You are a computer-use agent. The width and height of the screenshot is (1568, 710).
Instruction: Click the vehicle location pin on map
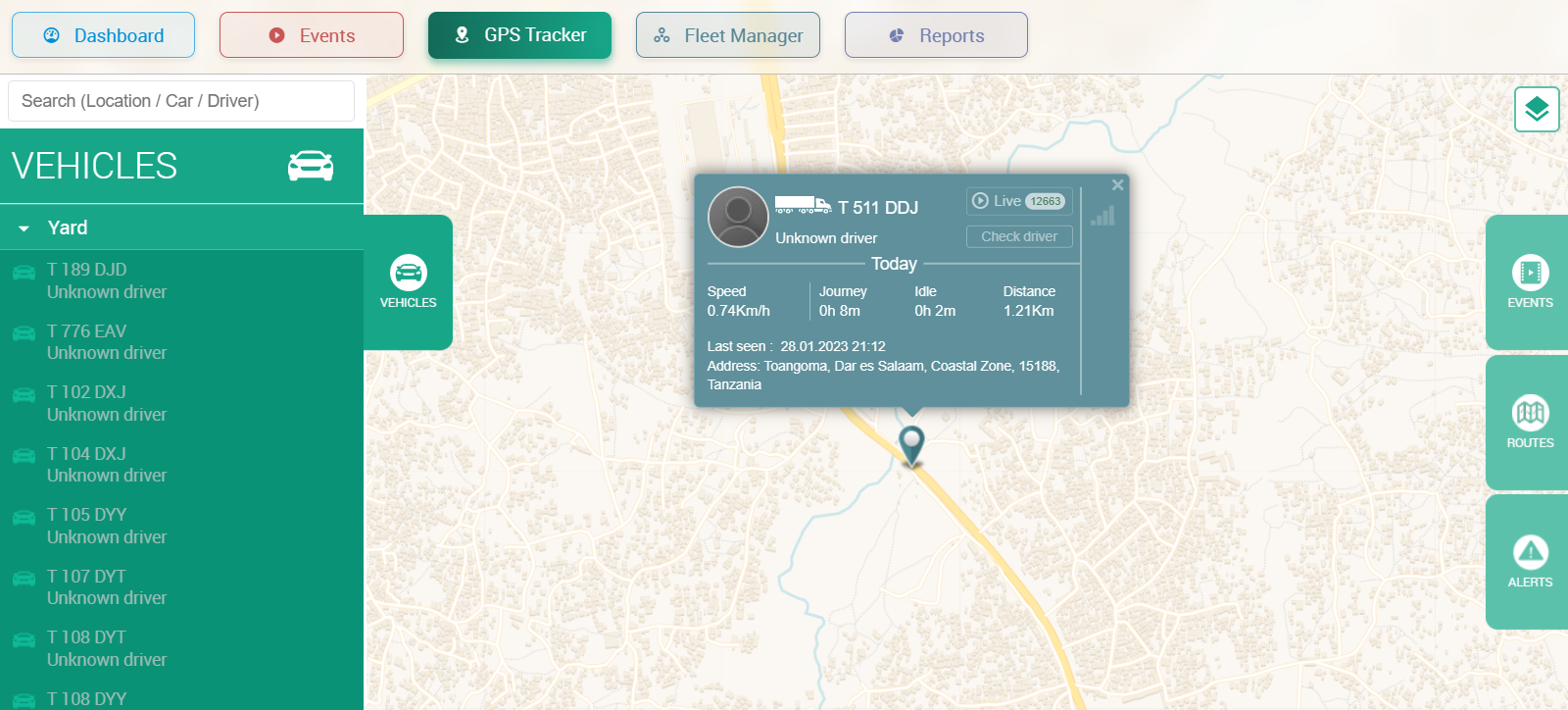click(911, 444)
